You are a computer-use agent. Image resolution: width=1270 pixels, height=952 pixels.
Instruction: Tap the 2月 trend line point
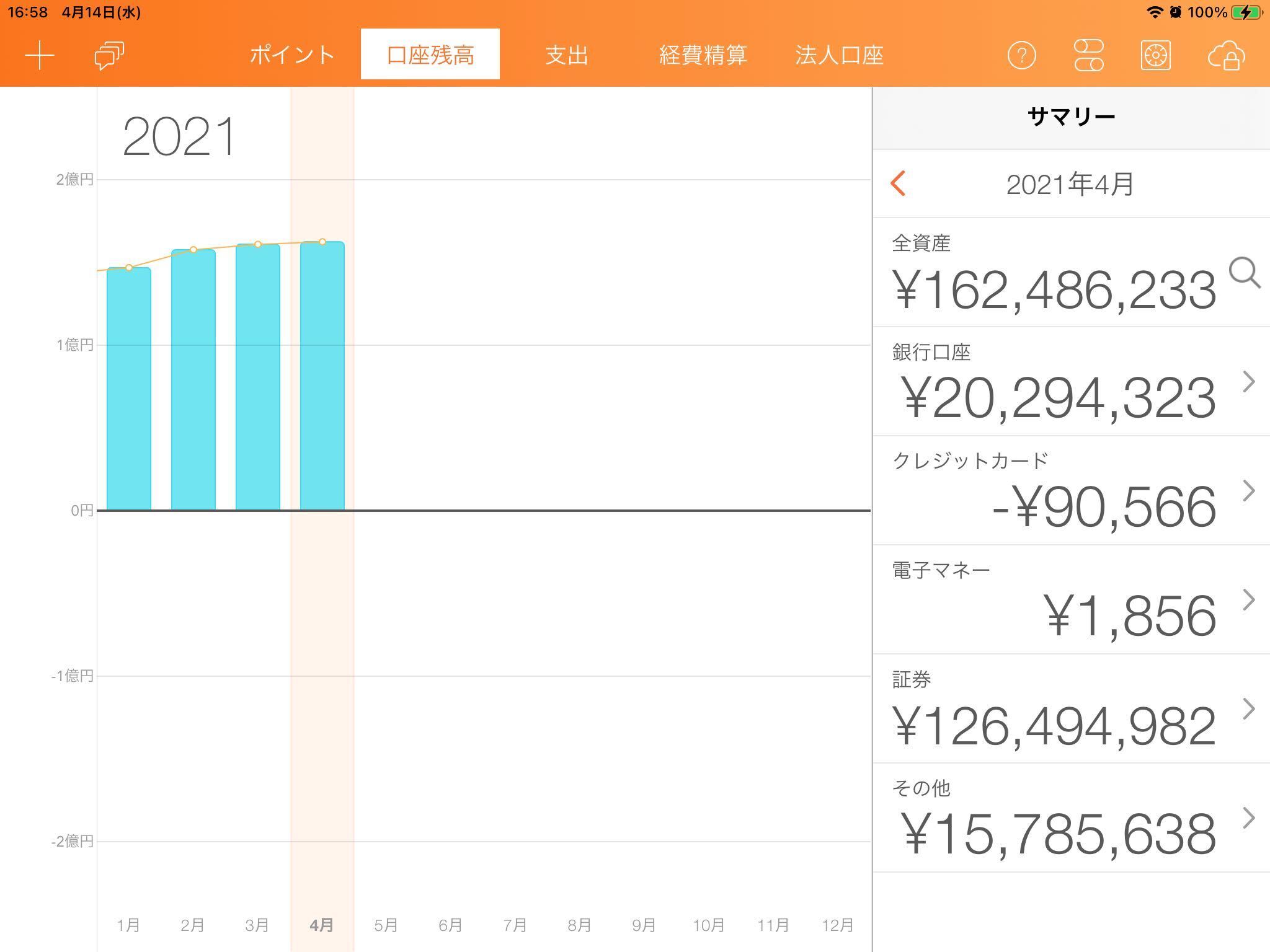click(x=193, y=250)
